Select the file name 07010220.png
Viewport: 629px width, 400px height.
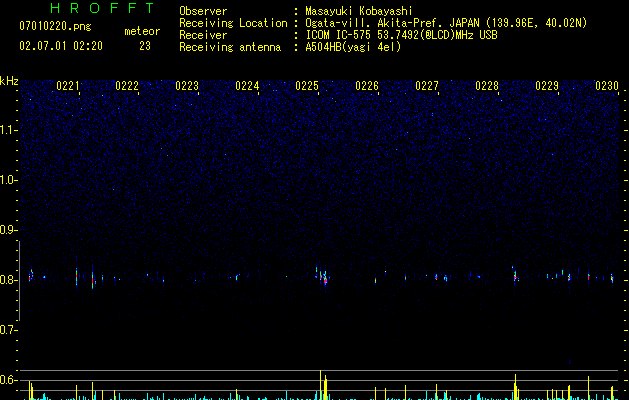(55, 27)
